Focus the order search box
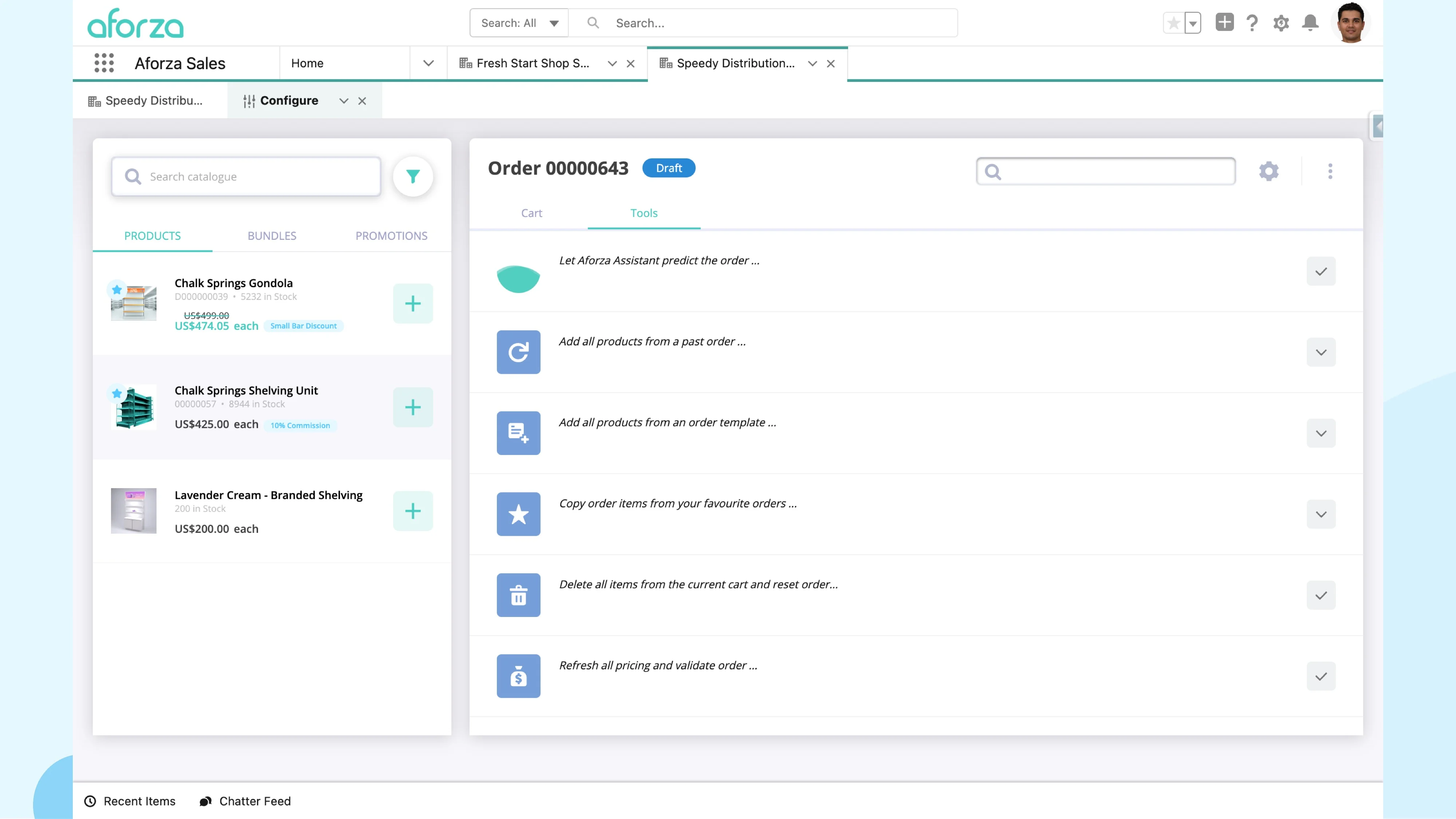Viewport: 1456px width, 819px height. click(x=1105, y=171)
